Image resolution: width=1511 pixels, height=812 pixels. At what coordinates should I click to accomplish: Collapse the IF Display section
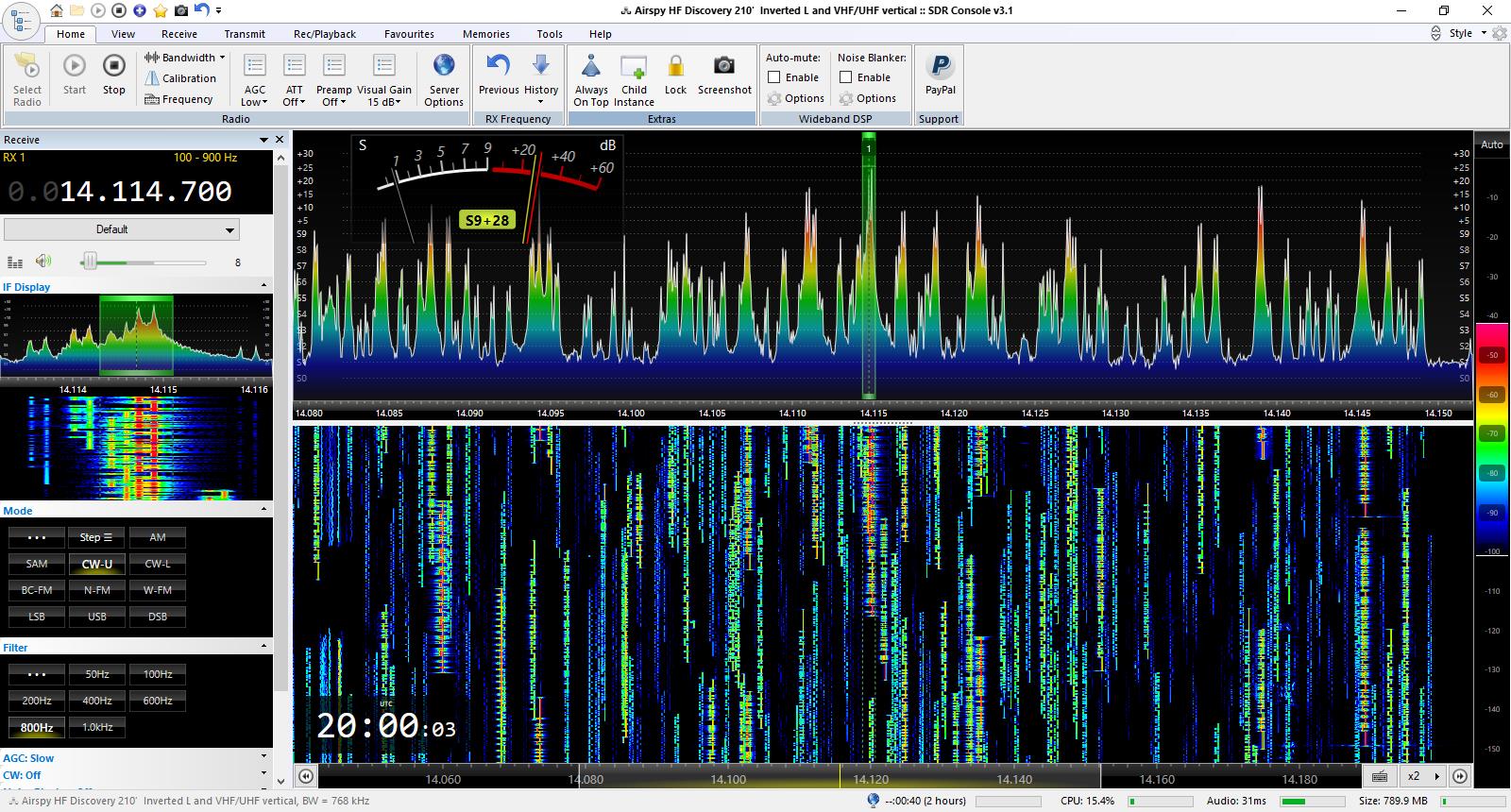tap(263, 286)
